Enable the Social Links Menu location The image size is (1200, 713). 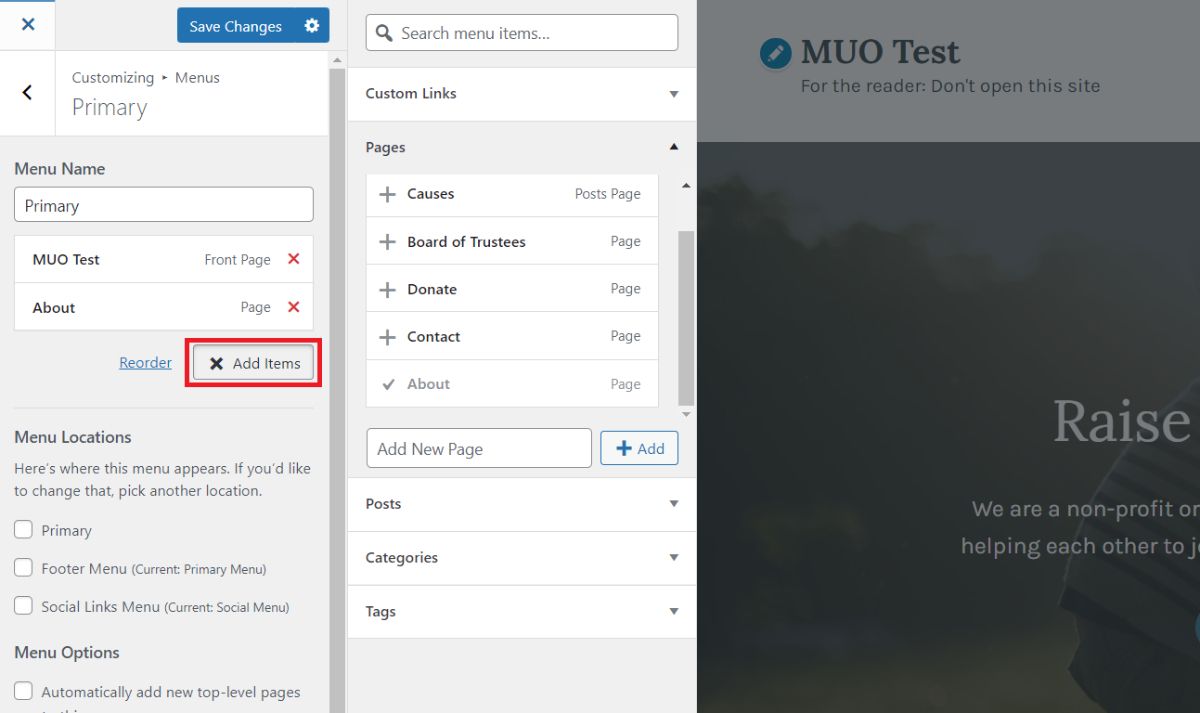(23, 604)
